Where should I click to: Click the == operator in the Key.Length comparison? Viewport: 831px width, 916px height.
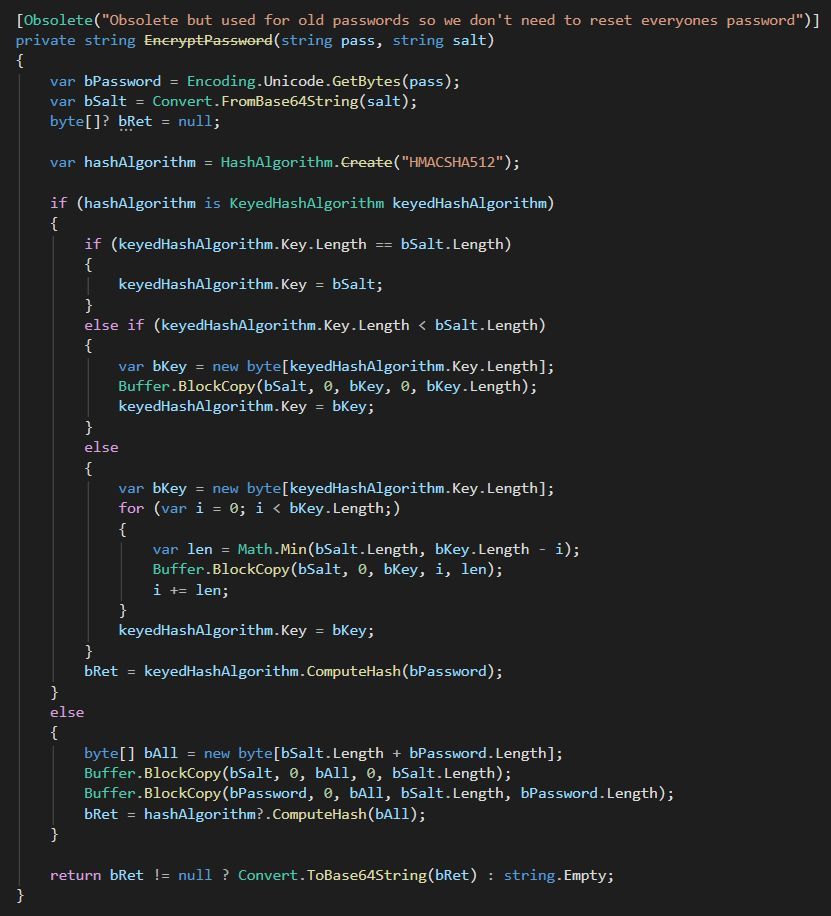point(383,244)
